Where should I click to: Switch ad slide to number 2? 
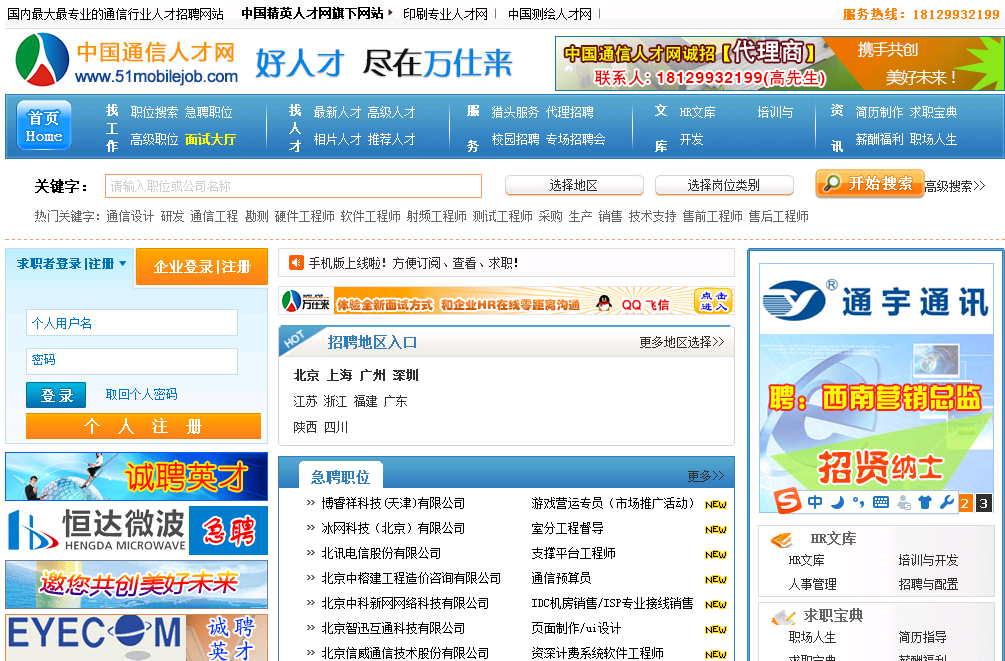965,503
